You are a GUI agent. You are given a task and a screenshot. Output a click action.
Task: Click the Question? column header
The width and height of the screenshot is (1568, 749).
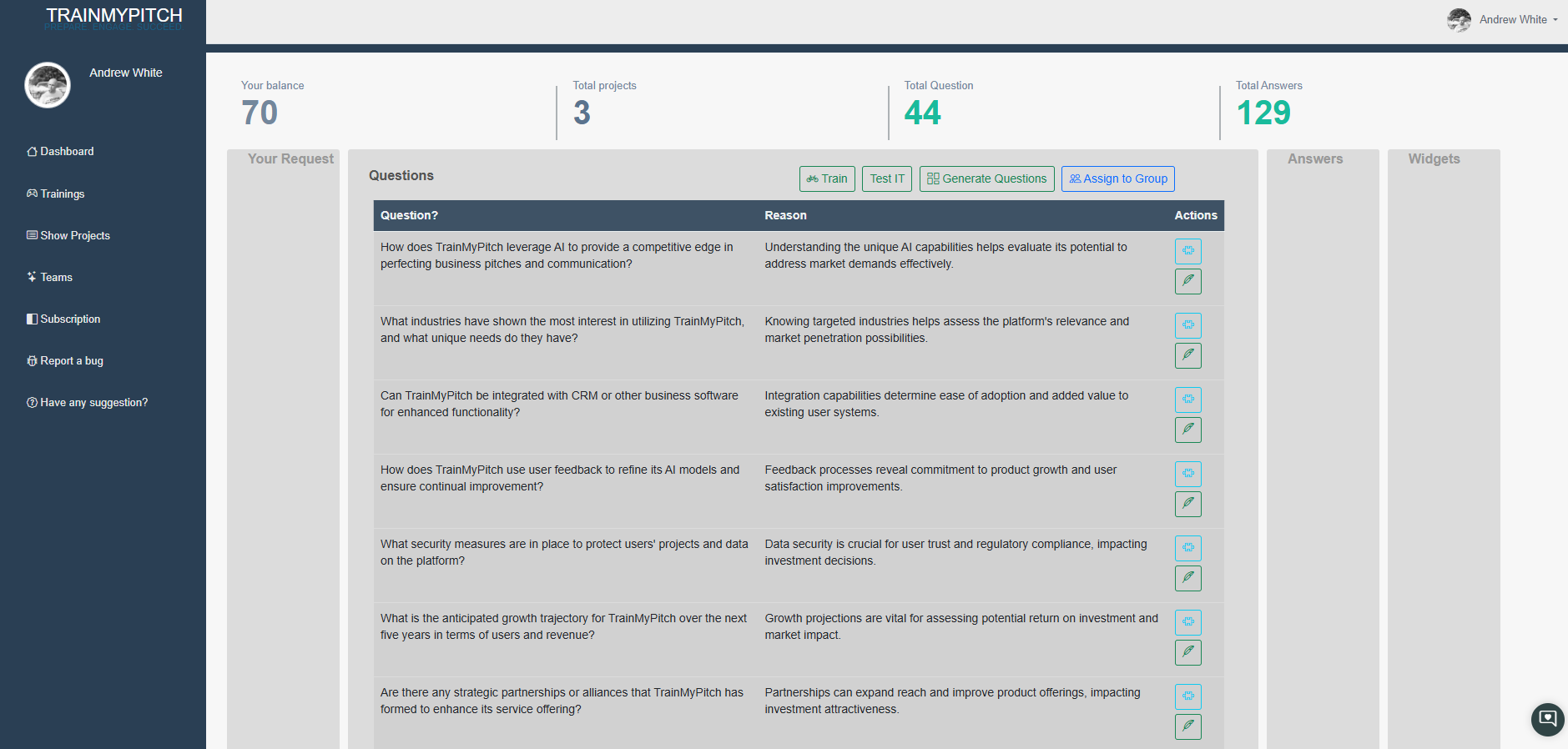tap(409, 215)
